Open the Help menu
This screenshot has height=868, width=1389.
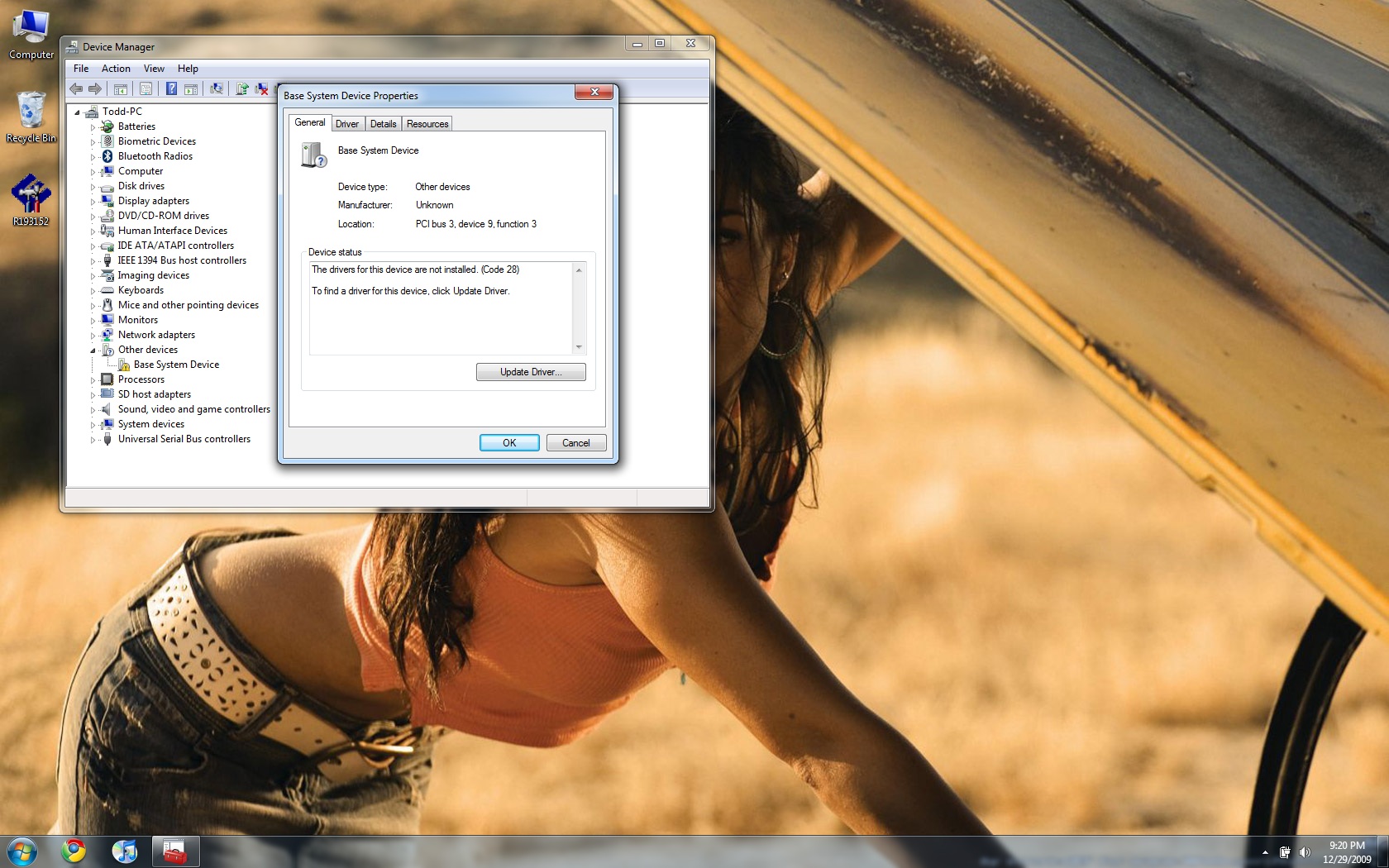[188, 69]
